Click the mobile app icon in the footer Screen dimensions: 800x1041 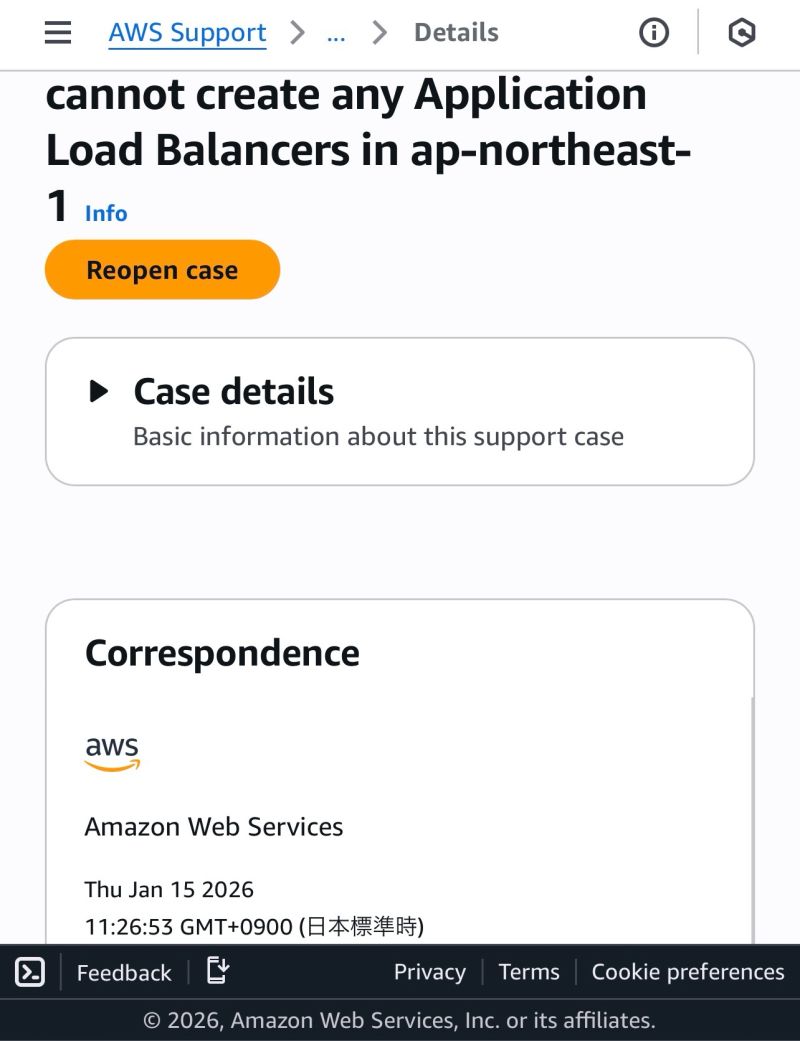(218, 971)
